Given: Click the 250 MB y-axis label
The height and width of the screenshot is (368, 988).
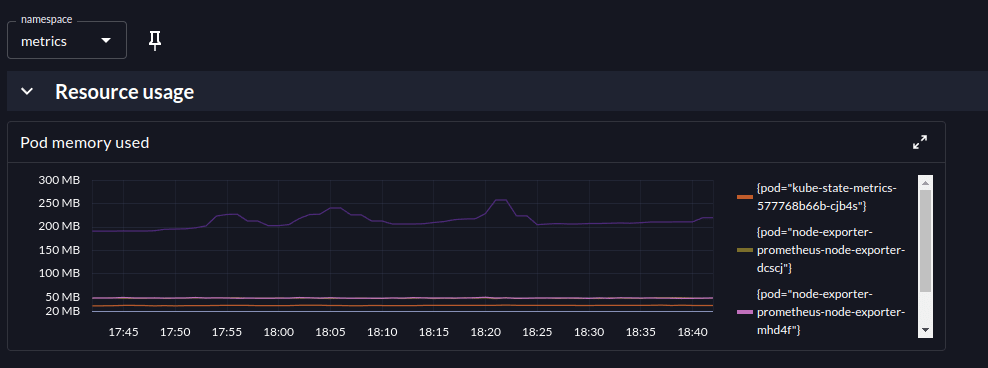Looking at the screenshot, I should (59, 204).
